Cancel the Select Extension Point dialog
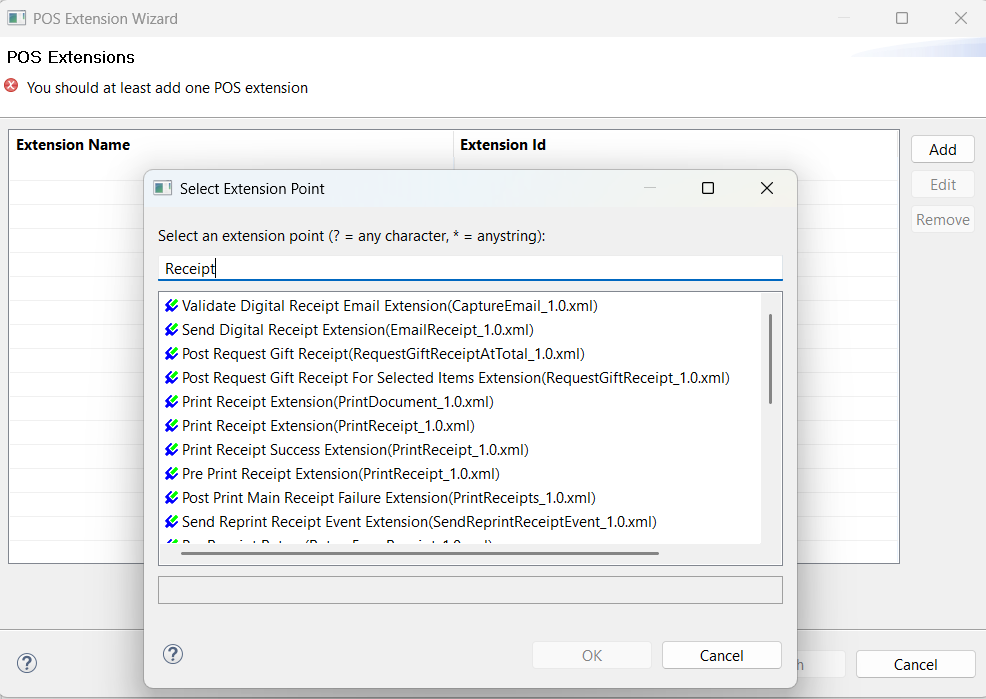 point(721,654)
